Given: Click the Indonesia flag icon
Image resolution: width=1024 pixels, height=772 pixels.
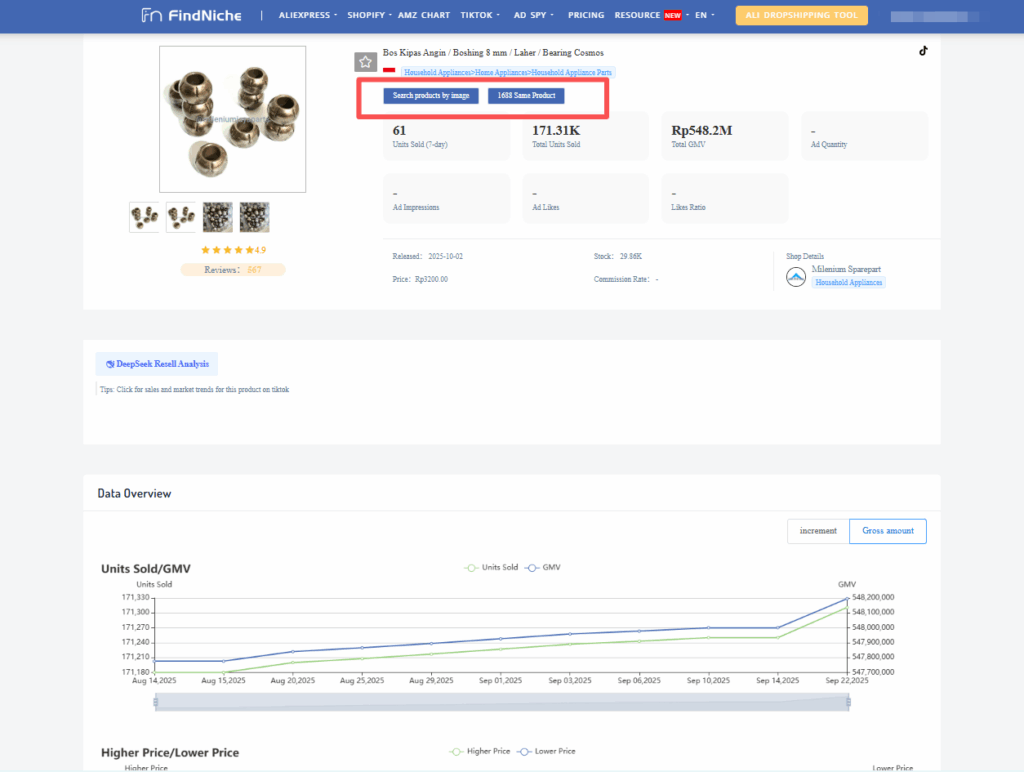Looking at the screenshot, I should [389, 70].
